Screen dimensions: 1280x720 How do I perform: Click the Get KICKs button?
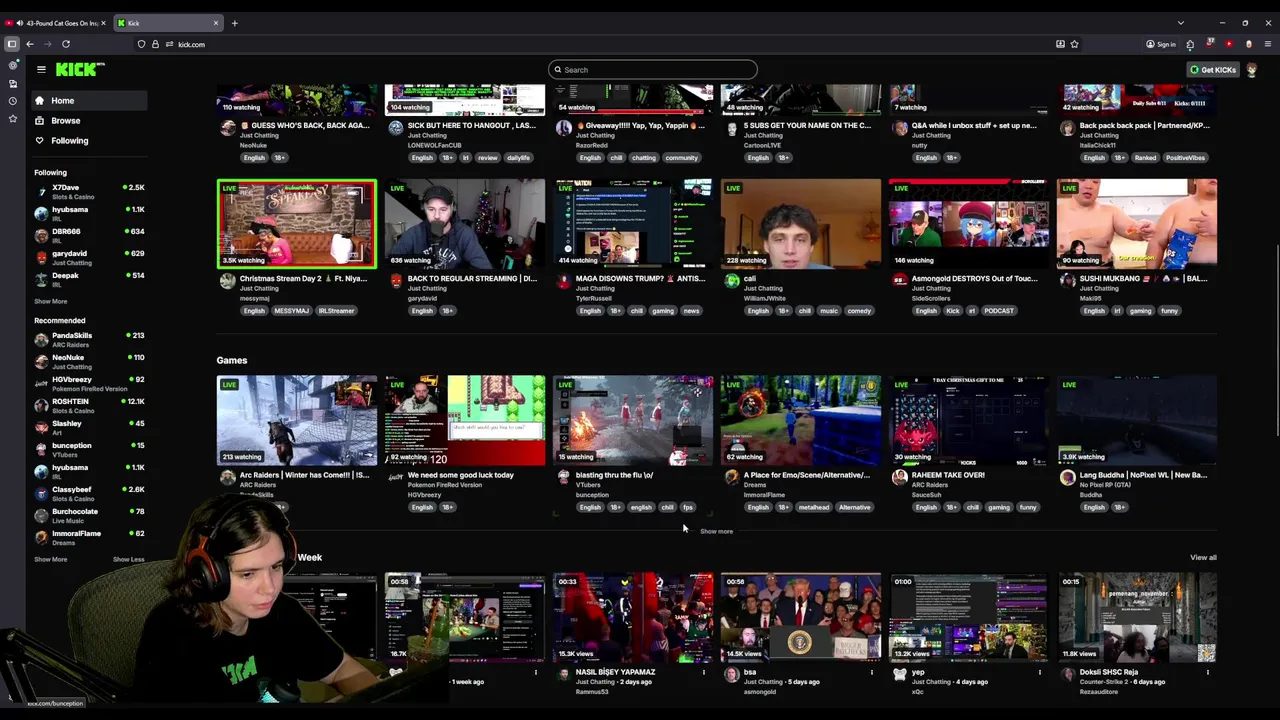click(1213, 70)
